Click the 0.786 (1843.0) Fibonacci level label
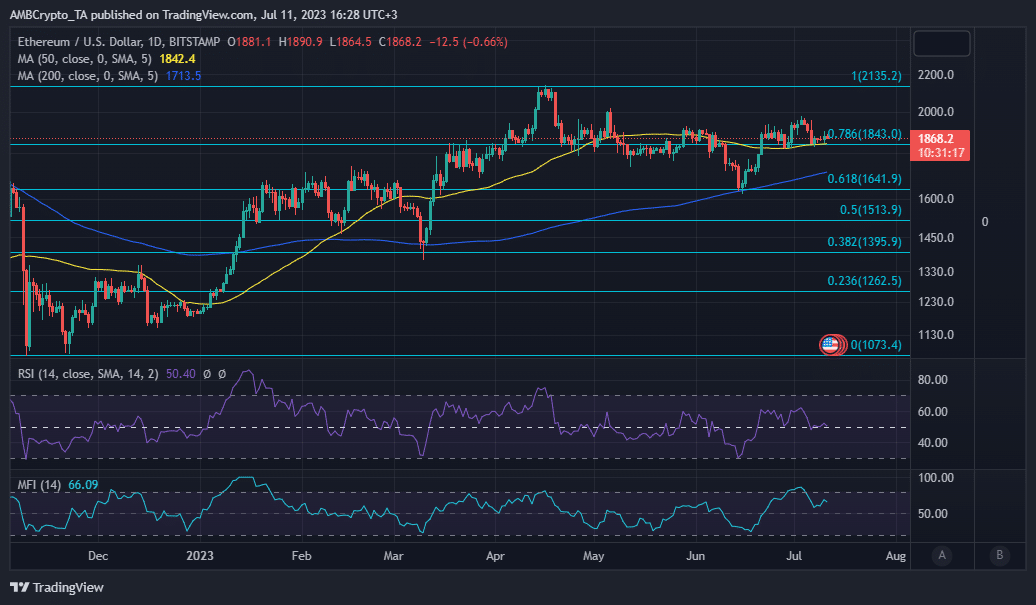This screenshot has width=1036, height=605. [865, 134]
